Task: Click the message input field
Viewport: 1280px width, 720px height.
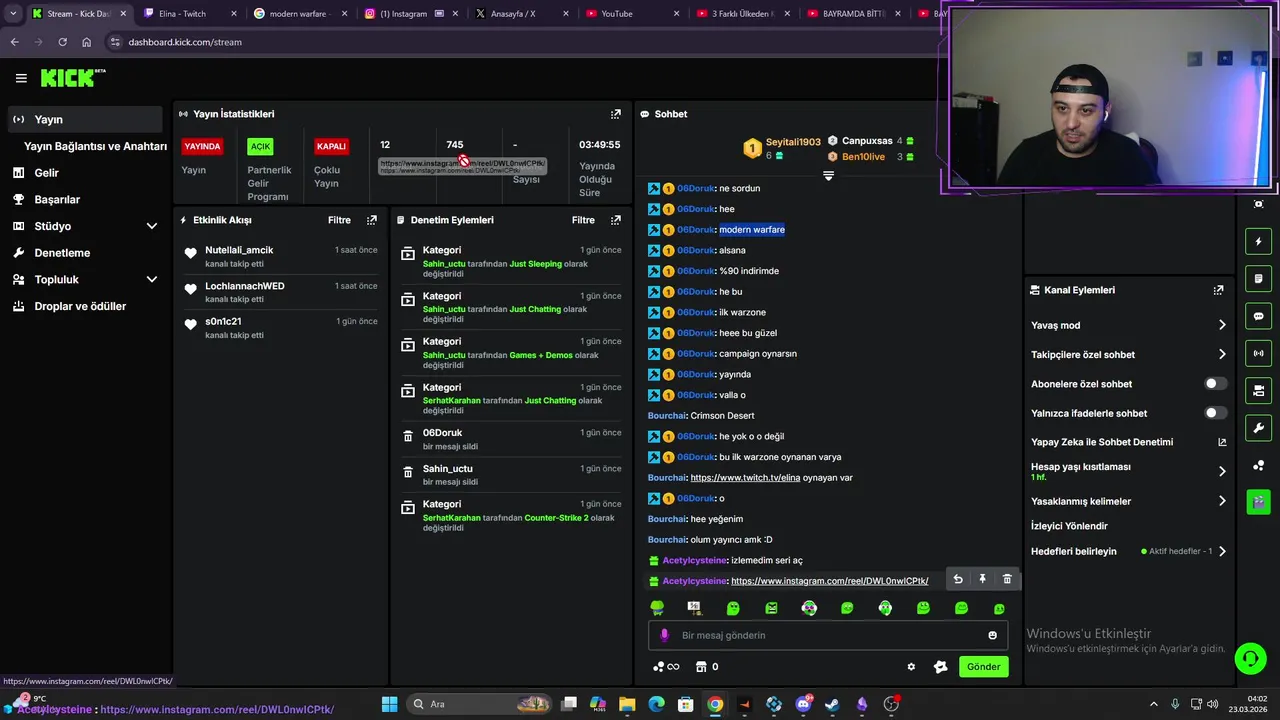Action: (x=828, y=635)
